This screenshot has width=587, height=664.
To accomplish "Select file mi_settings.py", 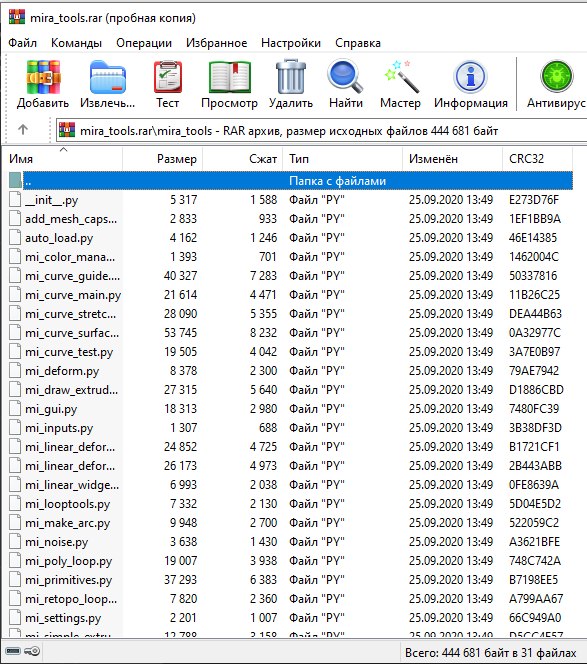I will click(63, 618).
